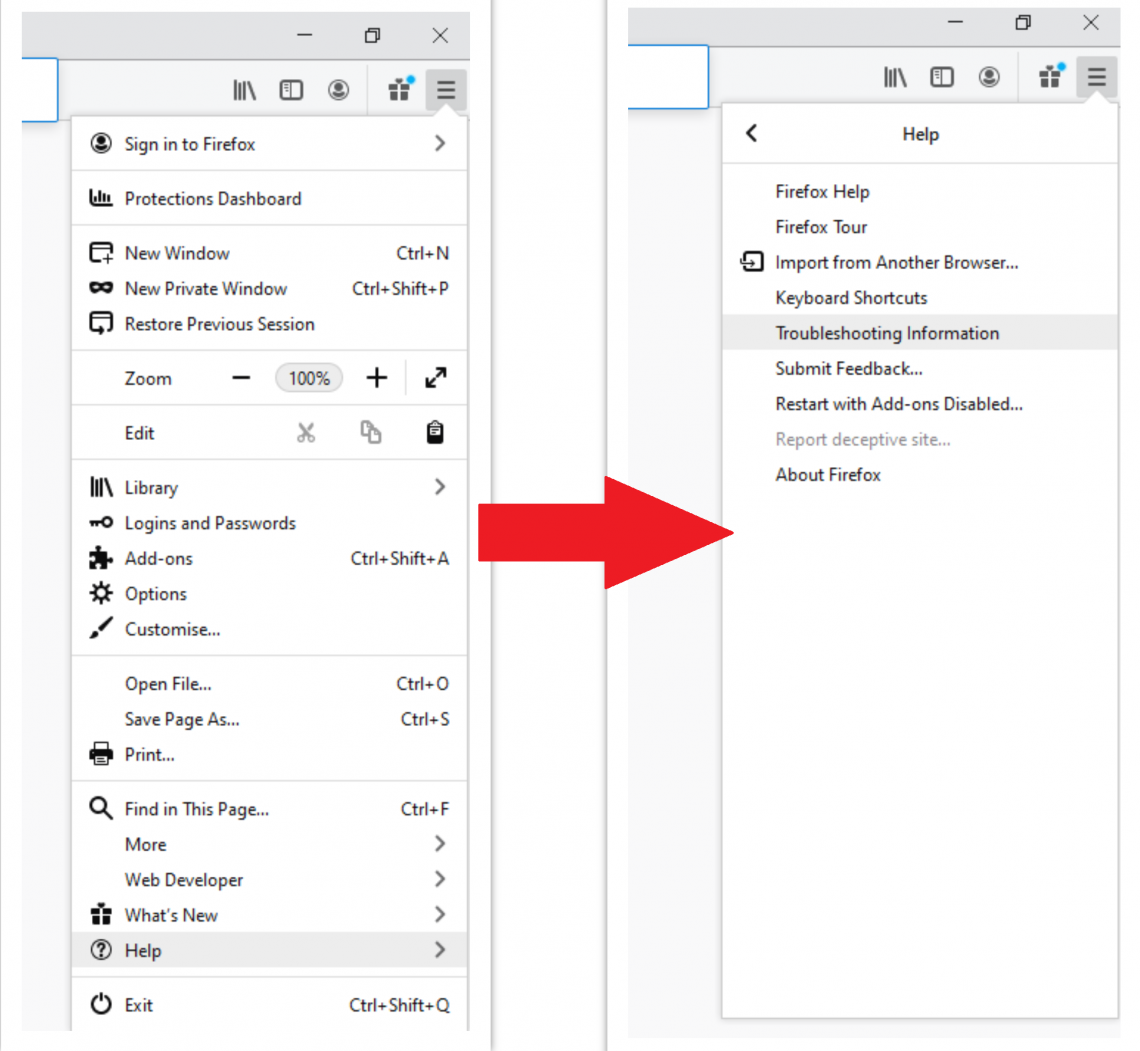Expand the Web Developer submenu

[183, 879]
